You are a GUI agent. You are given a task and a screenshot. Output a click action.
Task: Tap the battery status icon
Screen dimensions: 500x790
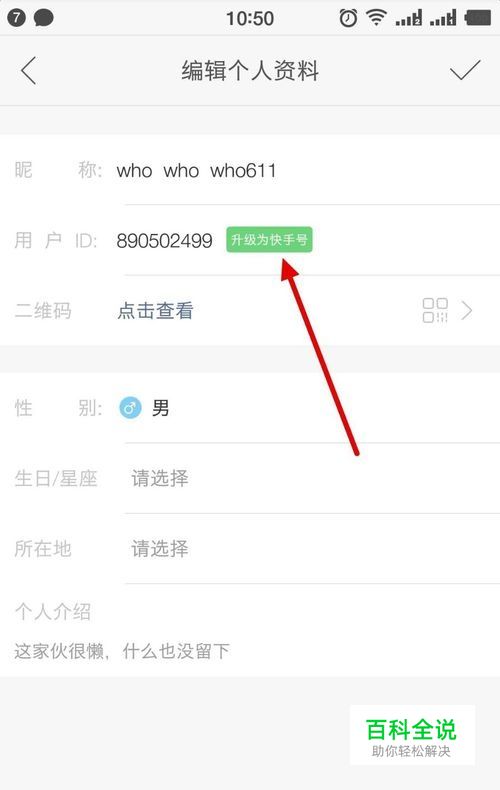[x=477, y=18]
